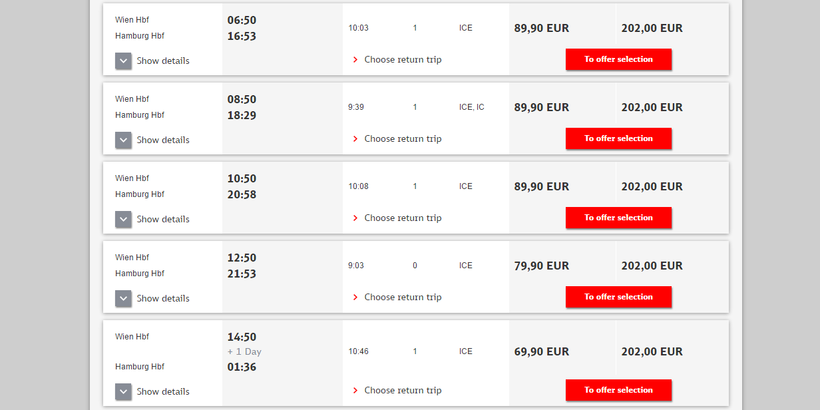Image resolution: width=820 pixels, height=410 pixels.
Task: Select the 69,90 EUR fare price
Action: (541, 352)
